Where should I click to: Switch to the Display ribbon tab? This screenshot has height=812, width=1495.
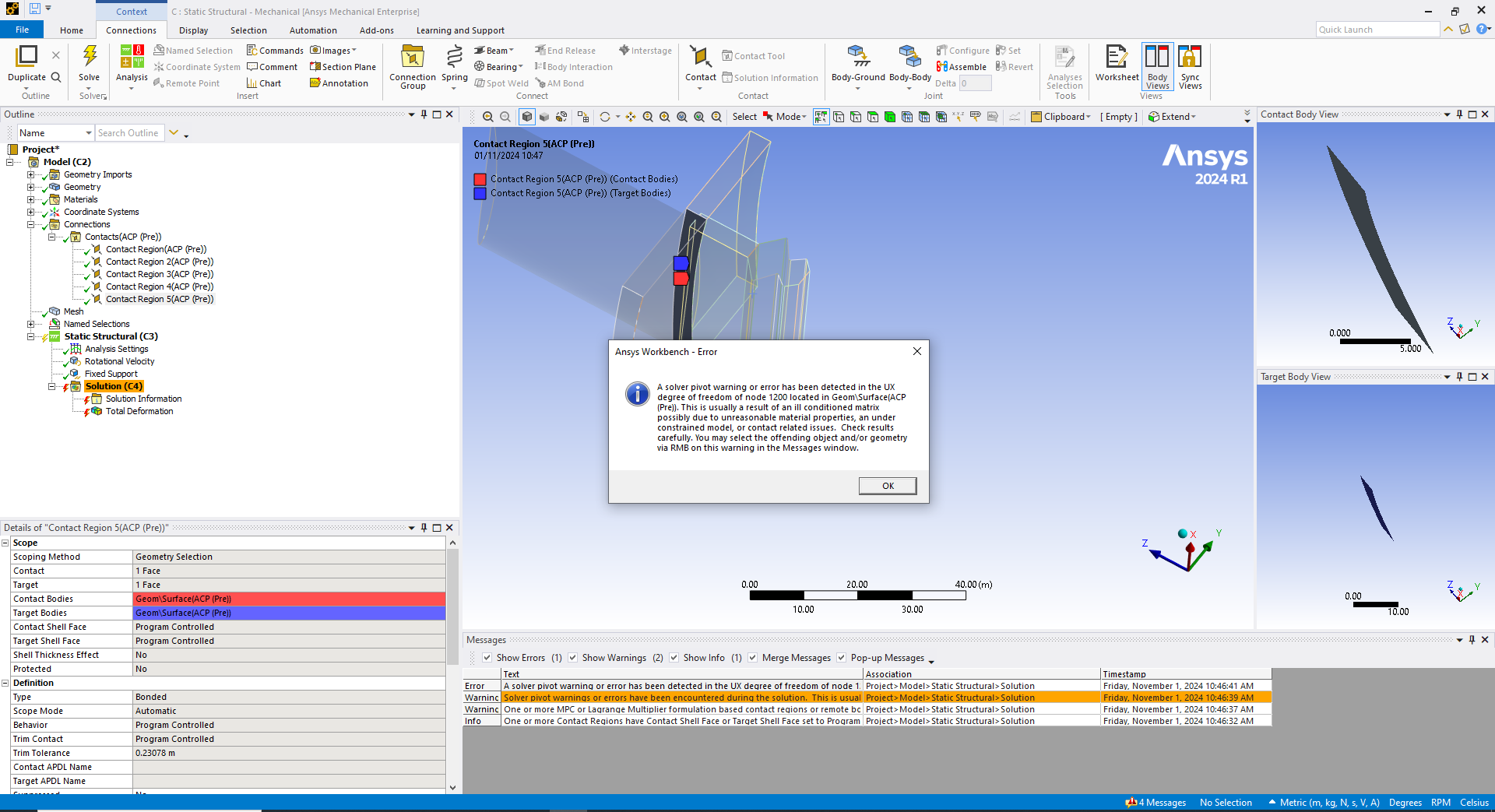click(193, 30)
